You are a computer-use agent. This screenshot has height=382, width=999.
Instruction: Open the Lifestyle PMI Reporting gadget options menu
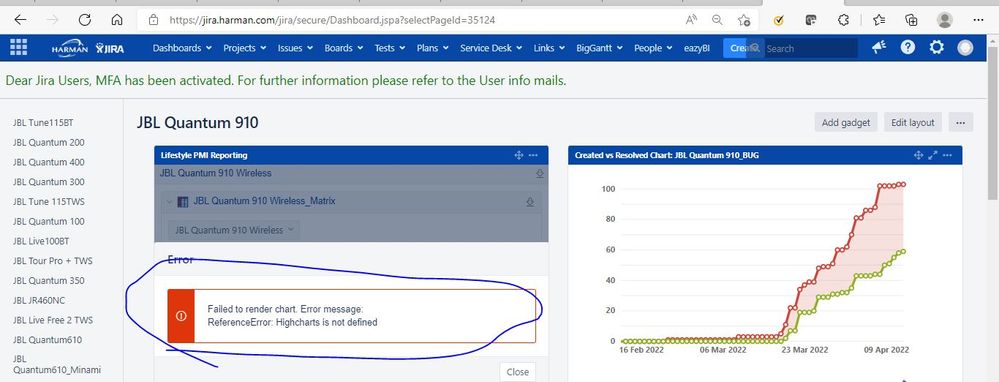(x=533, y=155)
